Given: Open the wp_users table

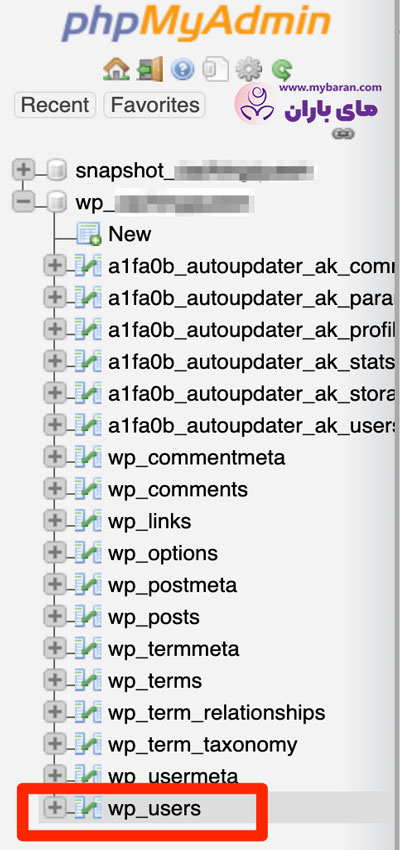Looking at the screenshot, I should [x=154, y=809].
